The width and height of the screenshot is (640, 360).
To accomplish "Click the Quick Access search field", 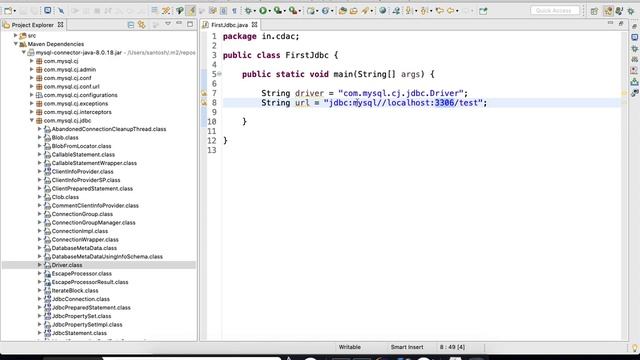I will [x=554, y=11].
